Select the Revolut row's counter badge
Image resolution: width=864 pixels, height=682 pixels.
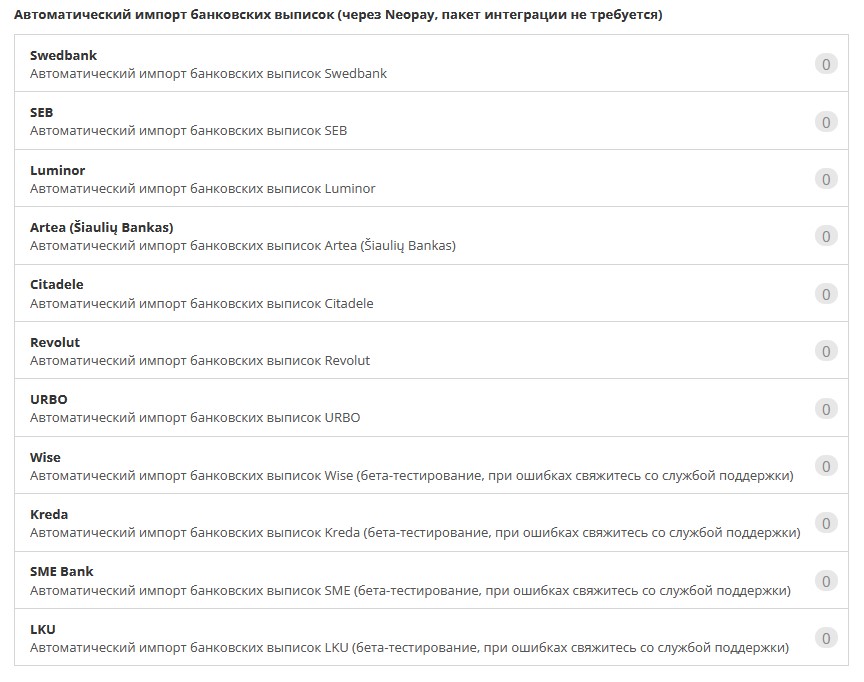click(825, 351)
